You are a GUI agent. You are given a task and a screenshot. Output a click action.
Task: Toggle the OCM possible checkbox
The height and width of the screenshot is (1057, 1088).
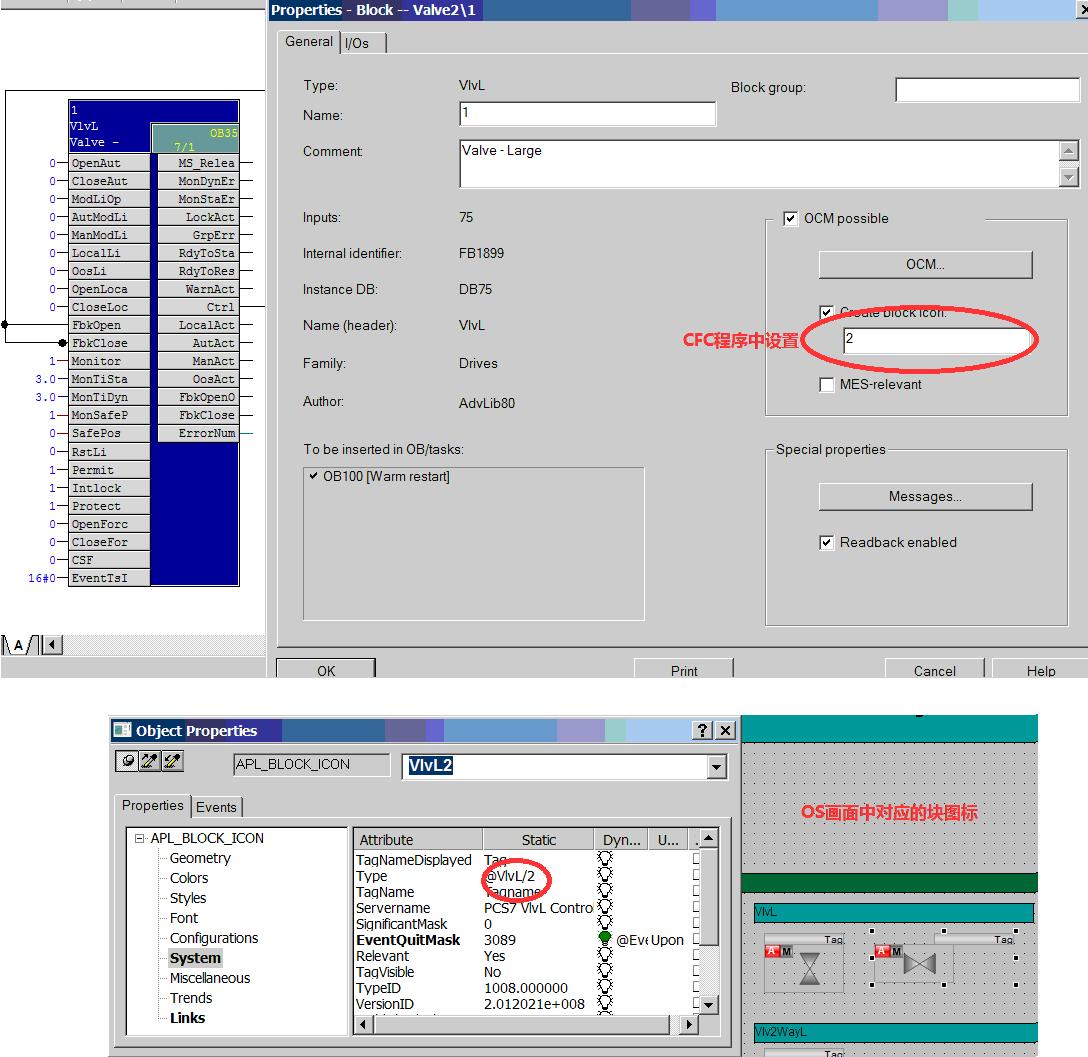(x=790, y=219)
